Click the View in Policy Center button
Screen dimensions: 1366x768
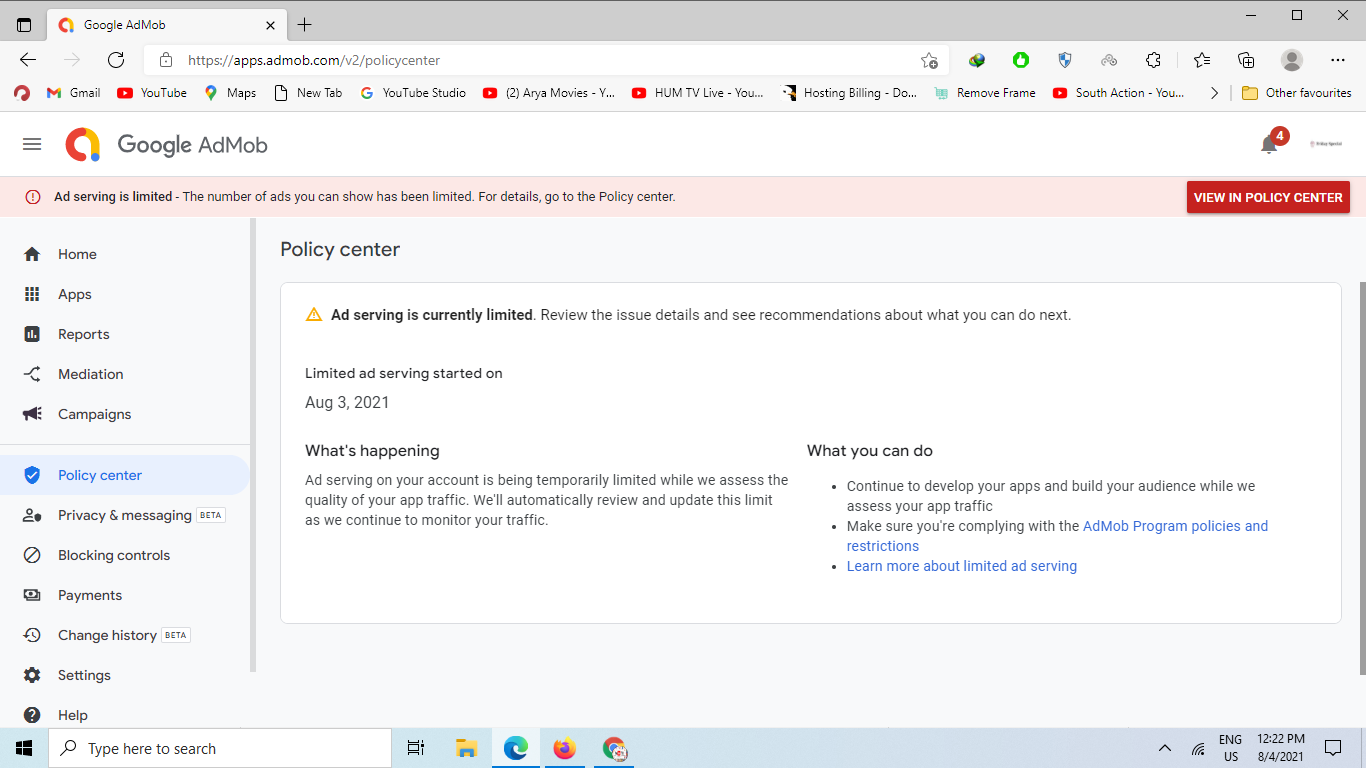[x=1268, y=197]
